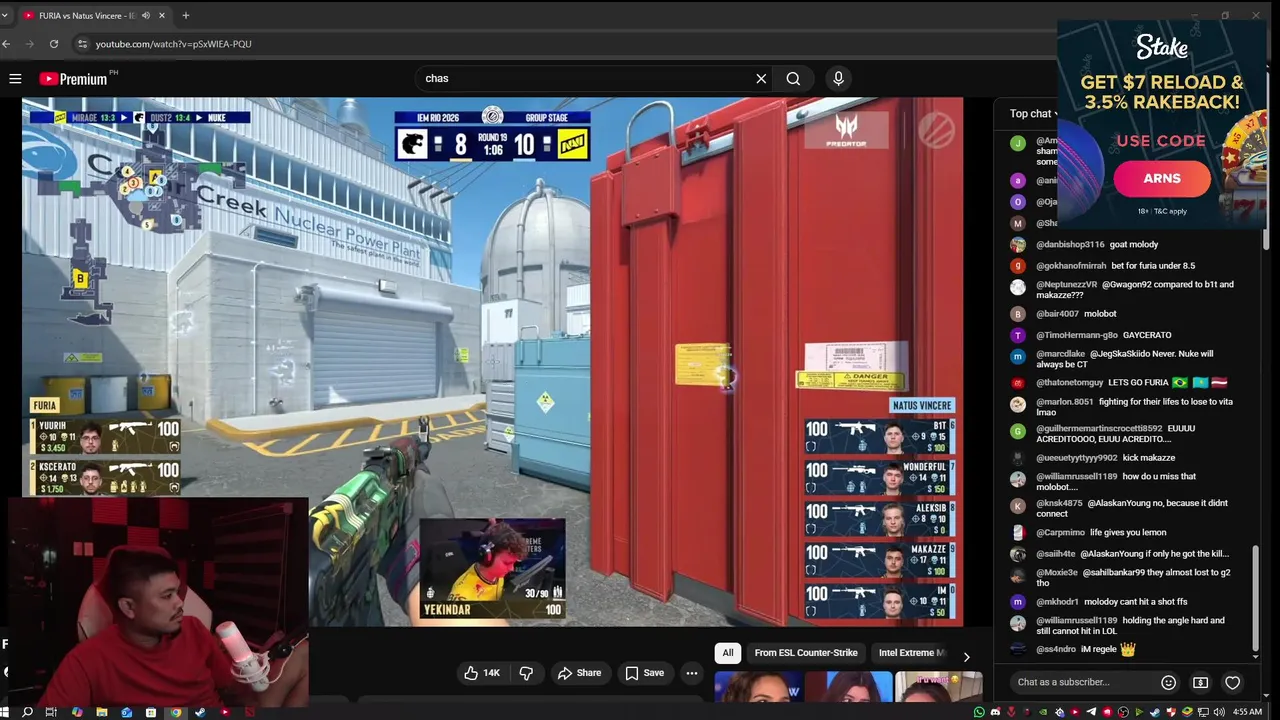The image size is (1280, 720).
Task: Select the Intel Extreme Masters chip
Action: pyautogui.click(x=910, y=653)
